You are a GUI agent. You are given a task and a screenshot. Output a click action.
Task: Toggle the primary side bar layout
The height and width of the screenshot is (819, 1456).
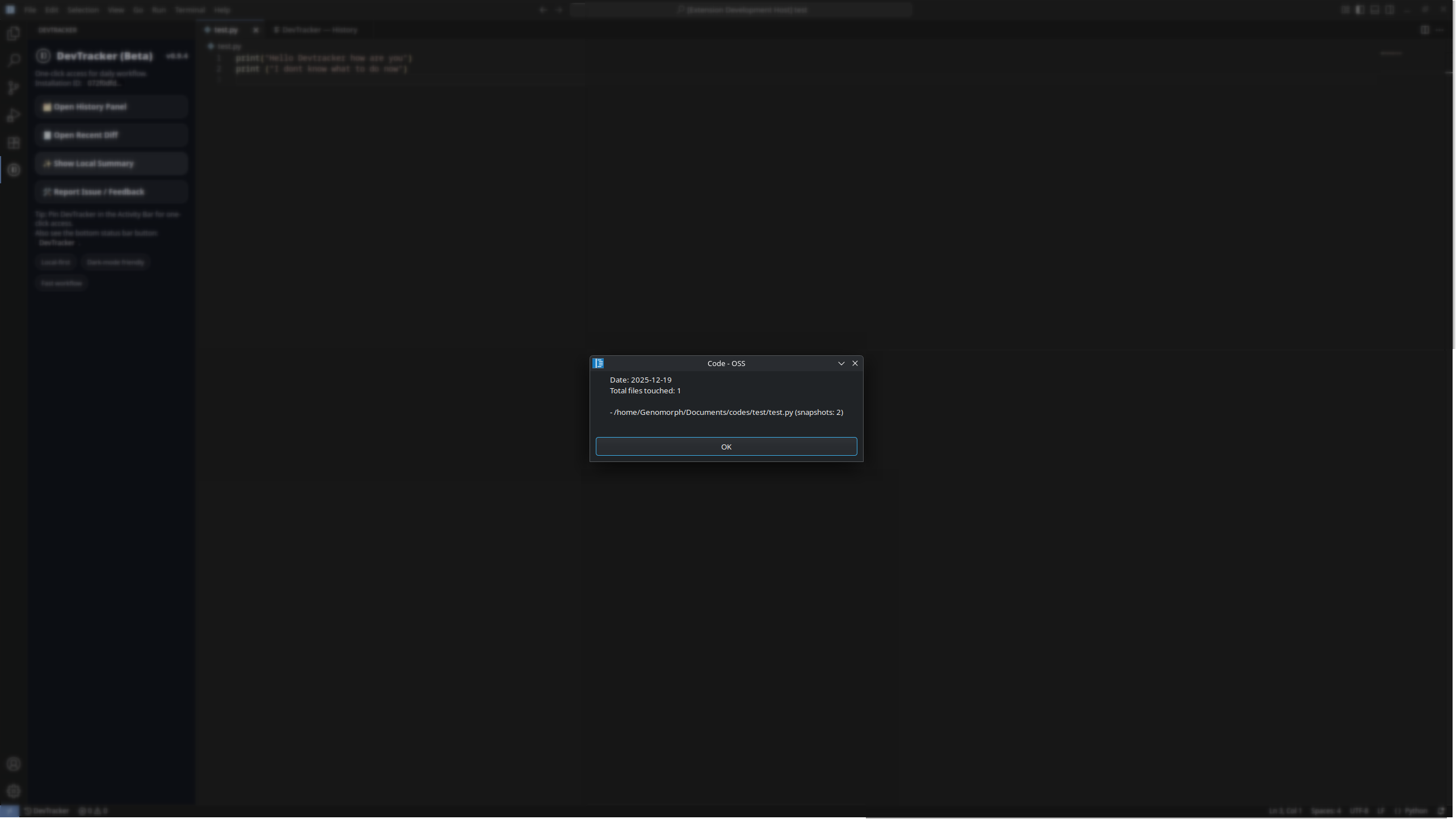pos(1360,10)
